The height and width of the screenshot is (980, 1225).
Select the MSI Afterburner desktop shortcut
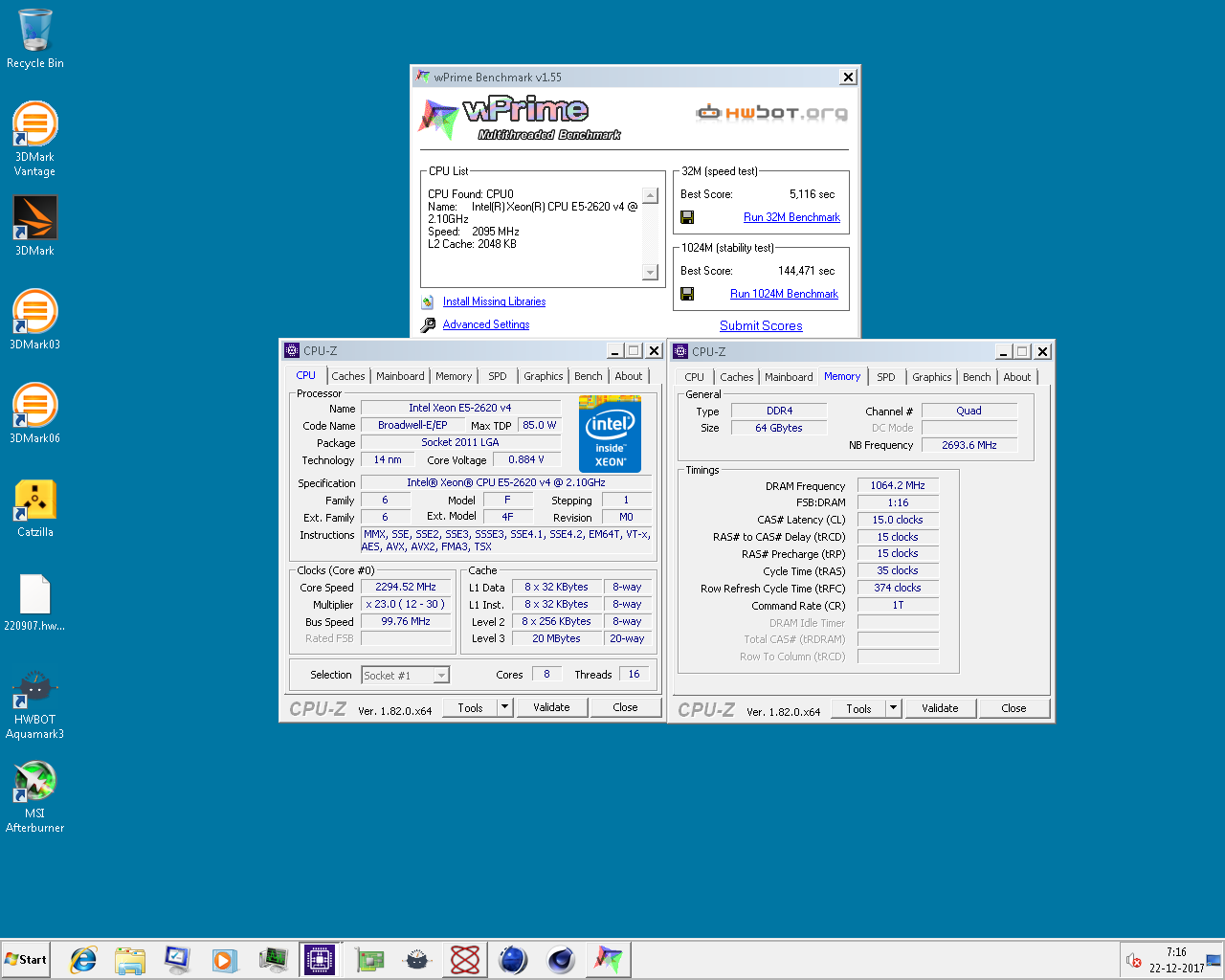[x=34, y=798]
